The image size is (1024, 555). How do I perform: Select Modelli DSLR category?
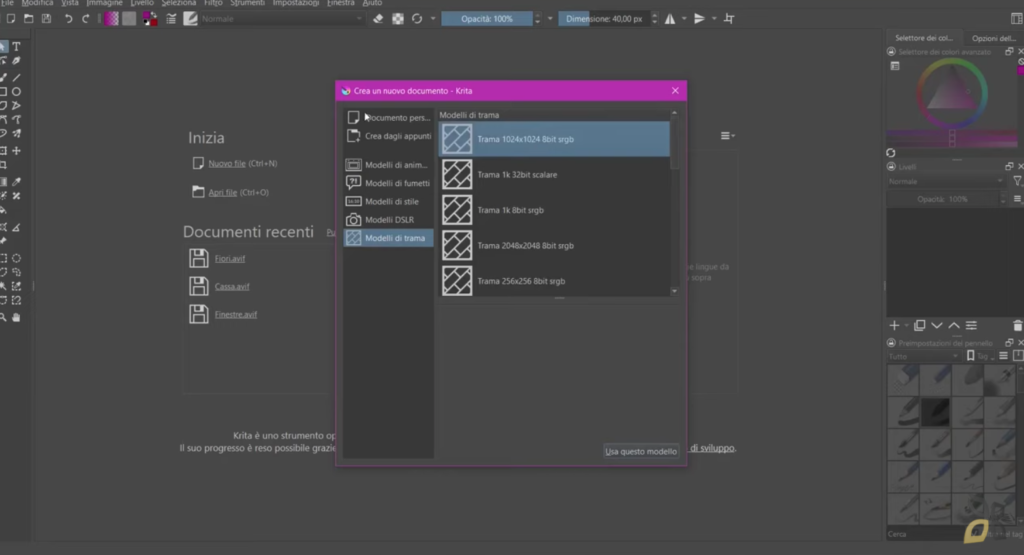[x=389, y=219]
